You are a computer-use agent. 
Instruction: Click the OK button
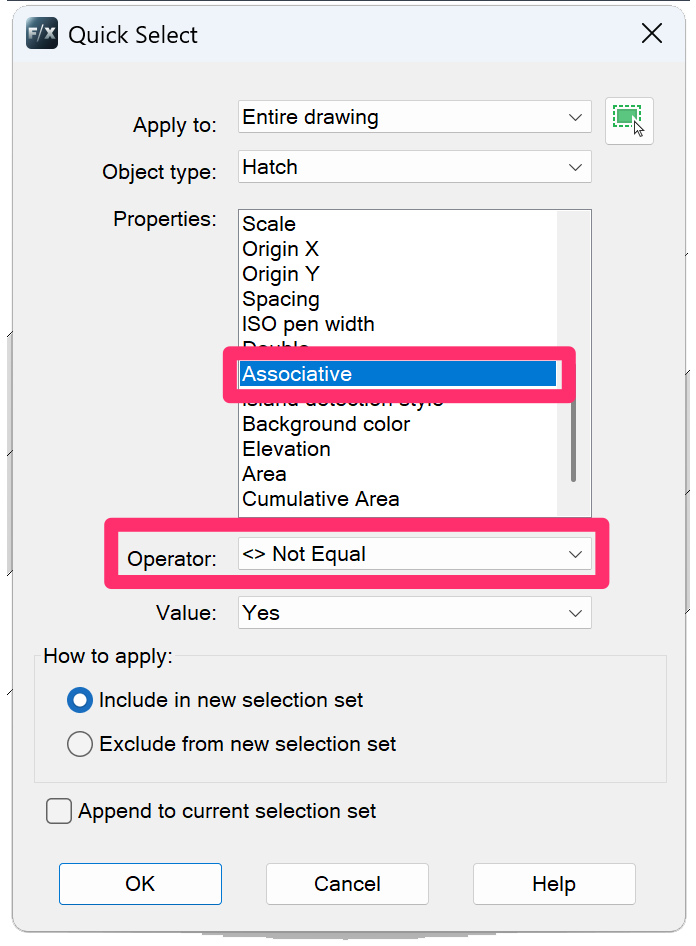pyautogui.click(x=139, y=884)
